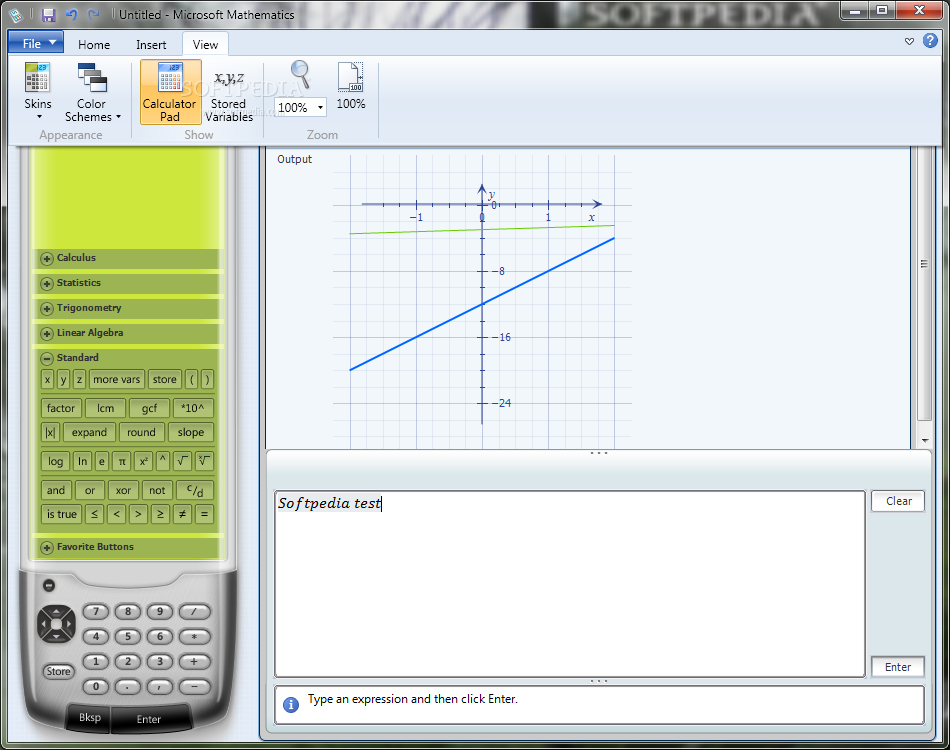
Task: Click the keypad Enter key
Action: (149, 719)
